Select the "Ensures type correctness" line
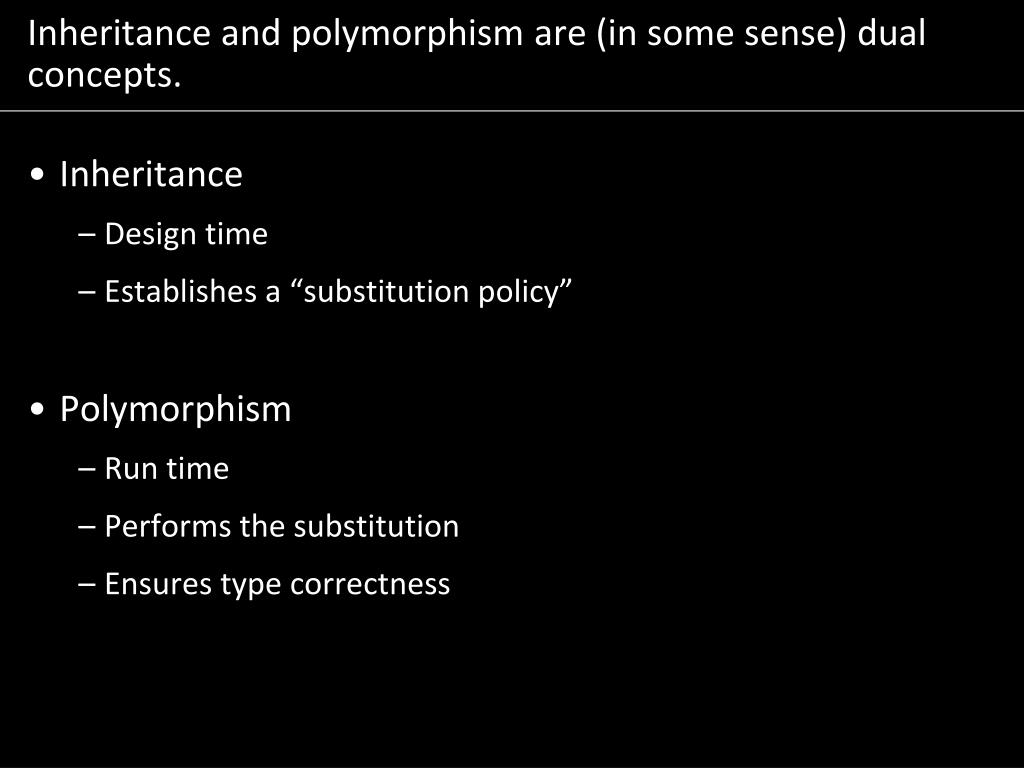Screen dimensions: 1024x768 click(x=277, y=584)
